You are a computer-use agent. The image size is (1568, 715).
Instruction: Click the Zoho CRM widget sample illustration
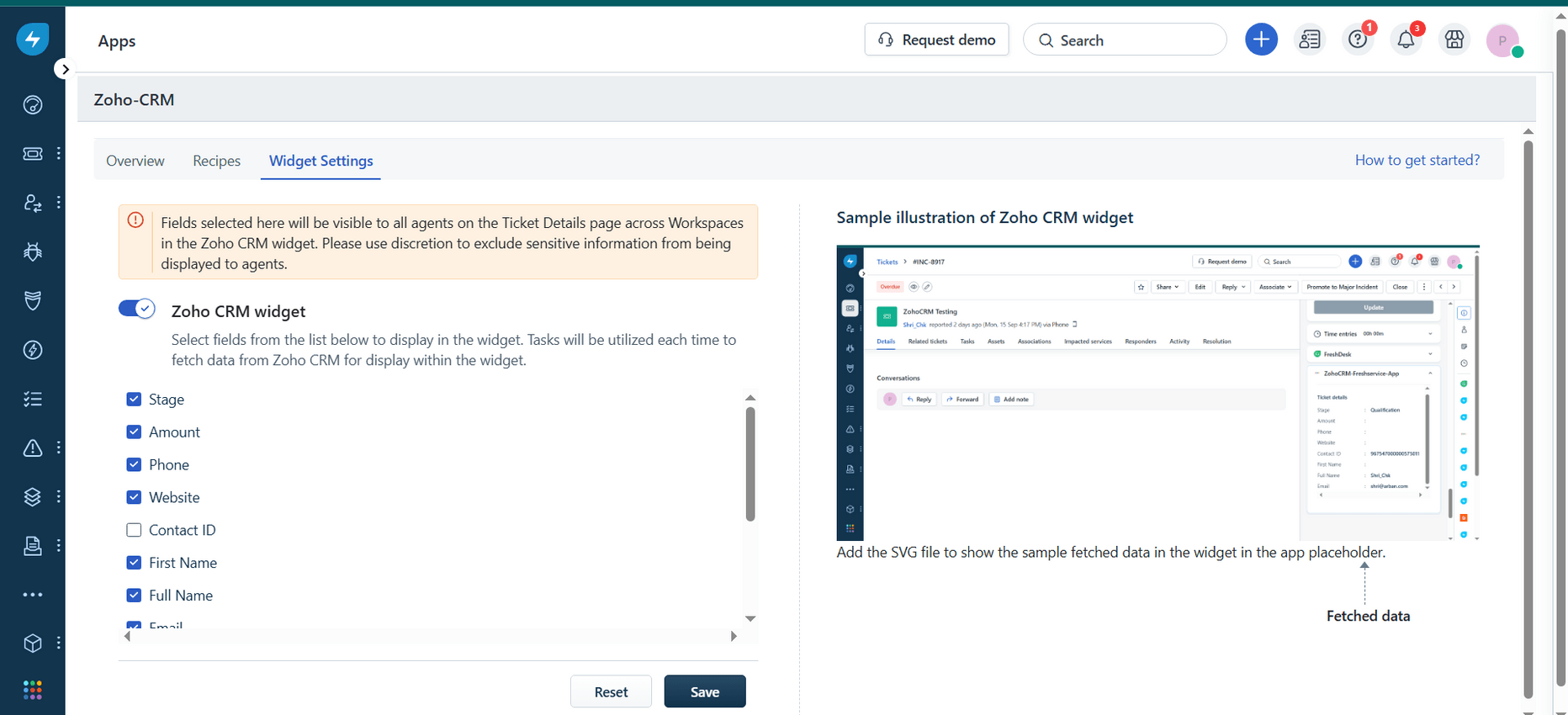click(1157, 393)
